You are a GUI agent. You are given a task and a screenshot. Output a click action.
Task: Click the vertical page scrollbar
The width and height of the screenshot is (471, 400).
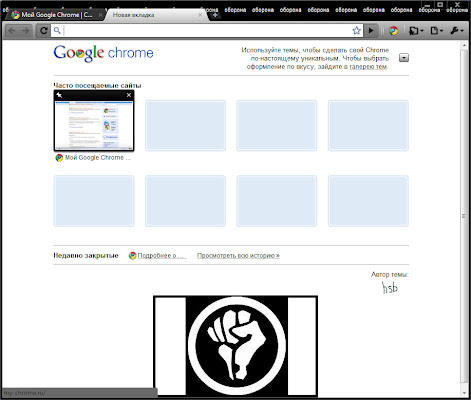click(464, 216)
